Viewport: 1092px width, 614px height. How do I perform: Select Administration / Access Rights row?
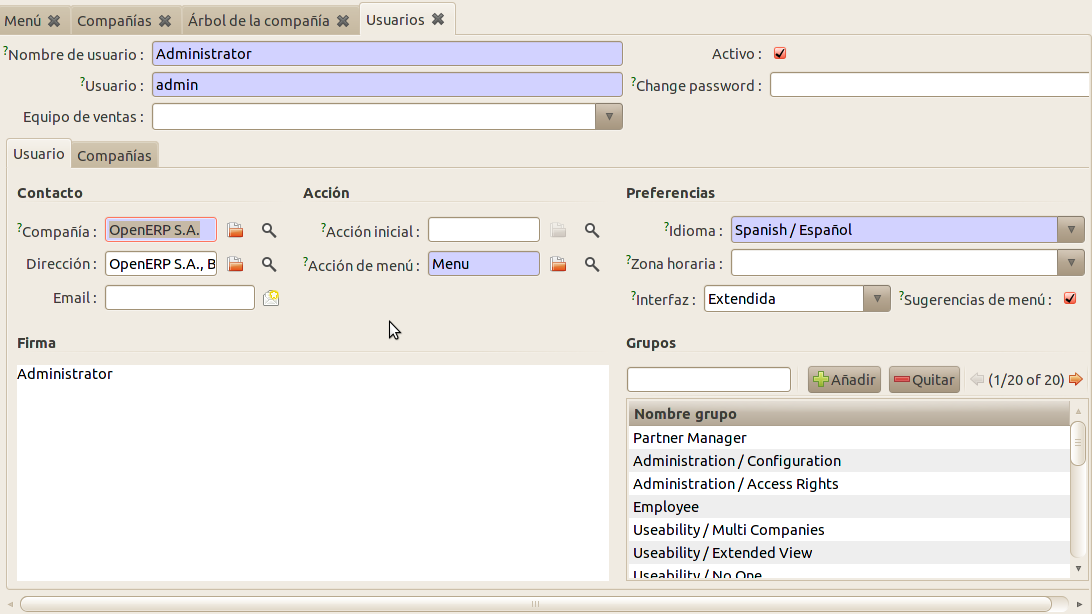coord(849,484)
